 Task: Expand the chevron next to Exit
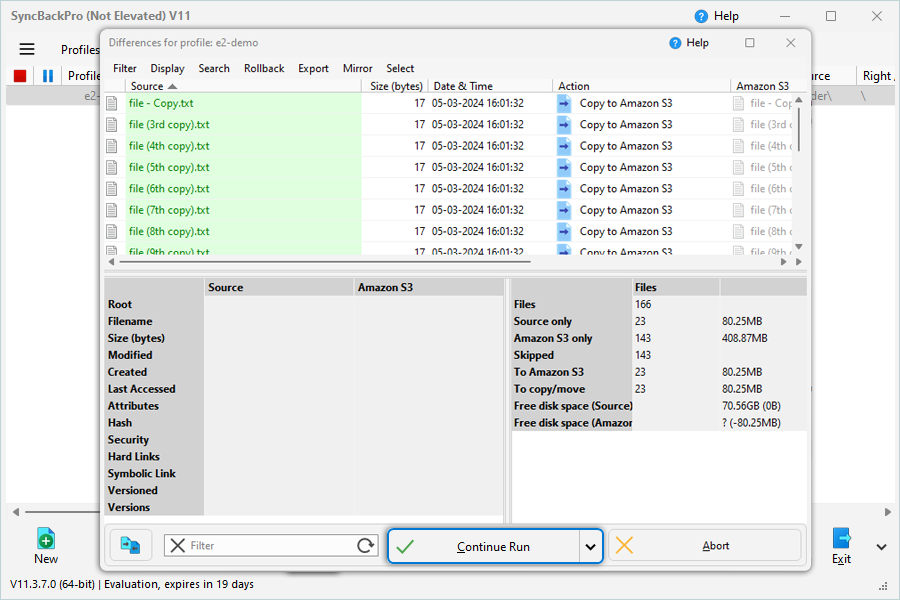[x=881, y=547]
